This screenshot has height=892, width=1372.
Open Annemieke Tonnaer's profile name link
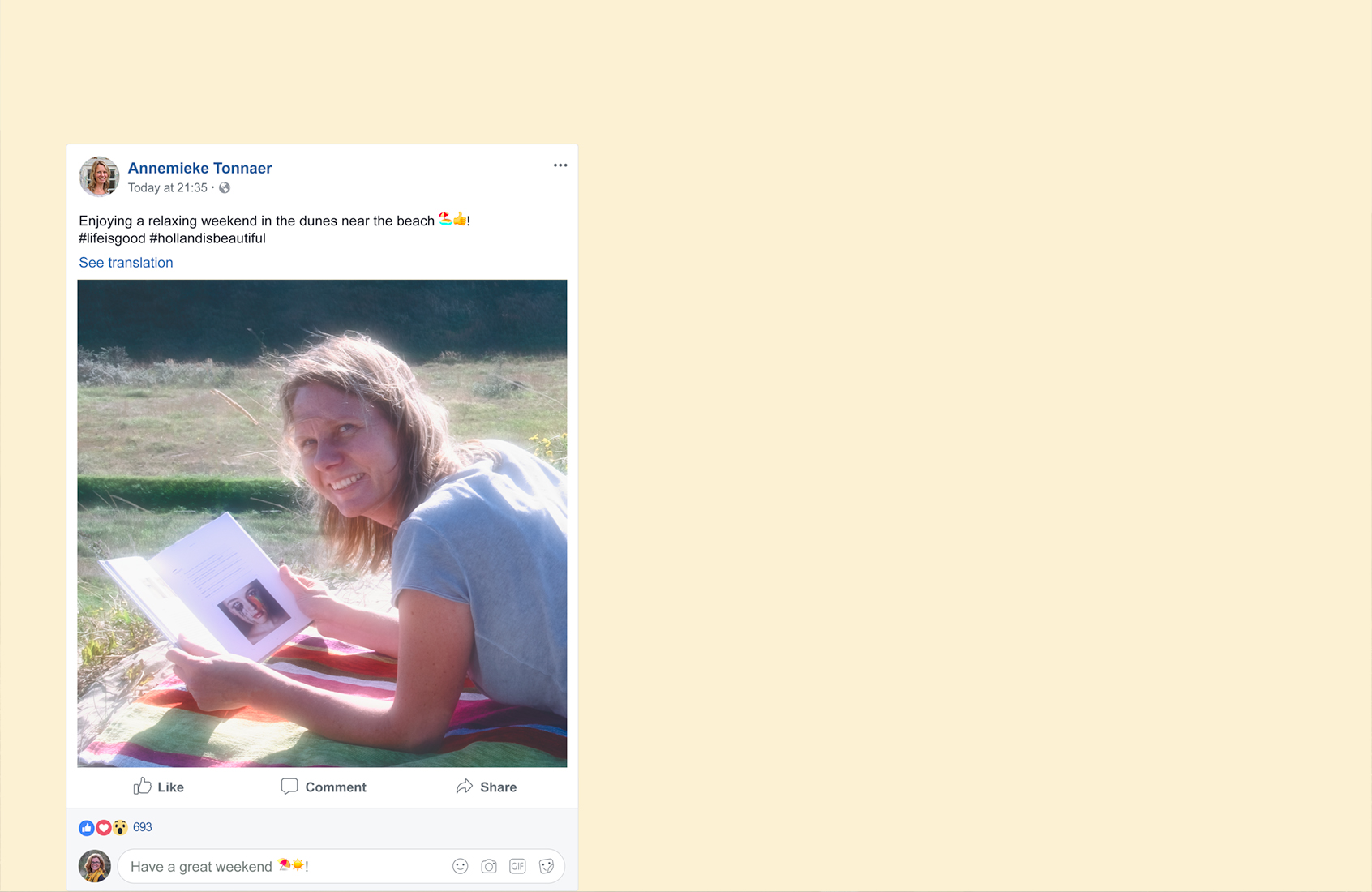(x=199, y=168)
